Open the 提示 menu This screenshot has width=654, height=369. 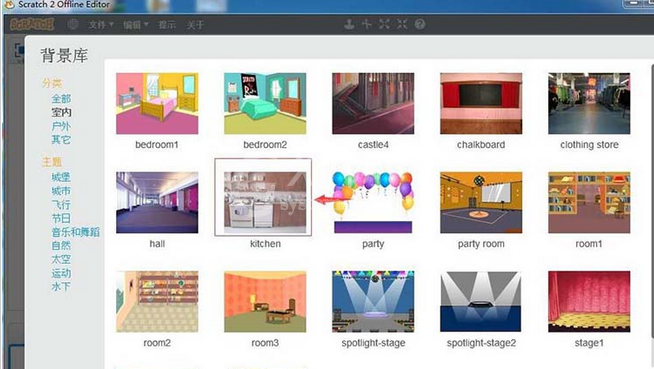166,25
